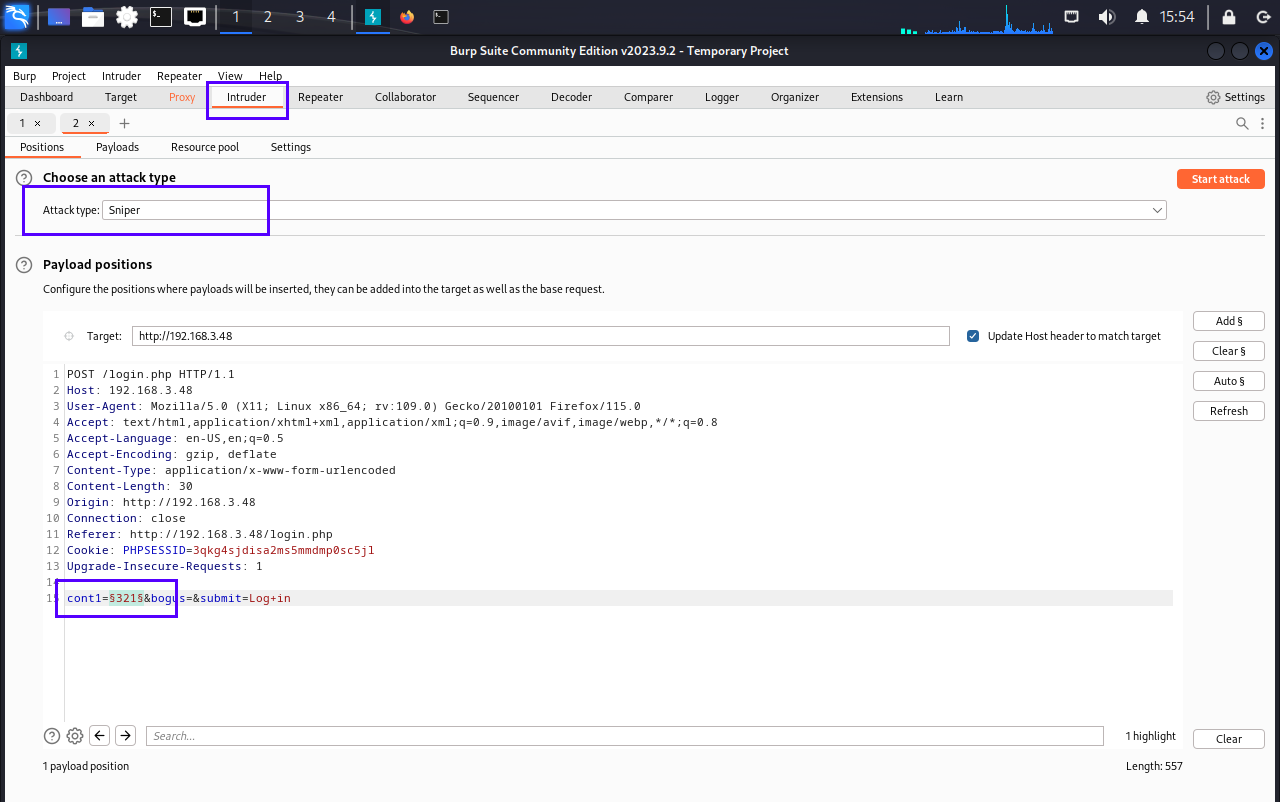Click into the Target URL field
Viewport: 1280px width, 802px height.
[541, 336]
